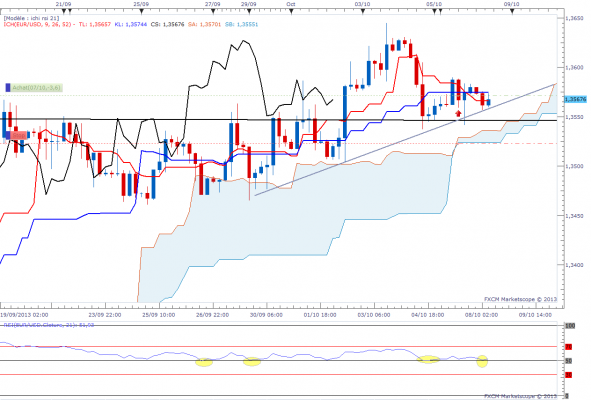591x400 pixels.
Task: Click the current price tag 1,35676
Action: [576, 99]
